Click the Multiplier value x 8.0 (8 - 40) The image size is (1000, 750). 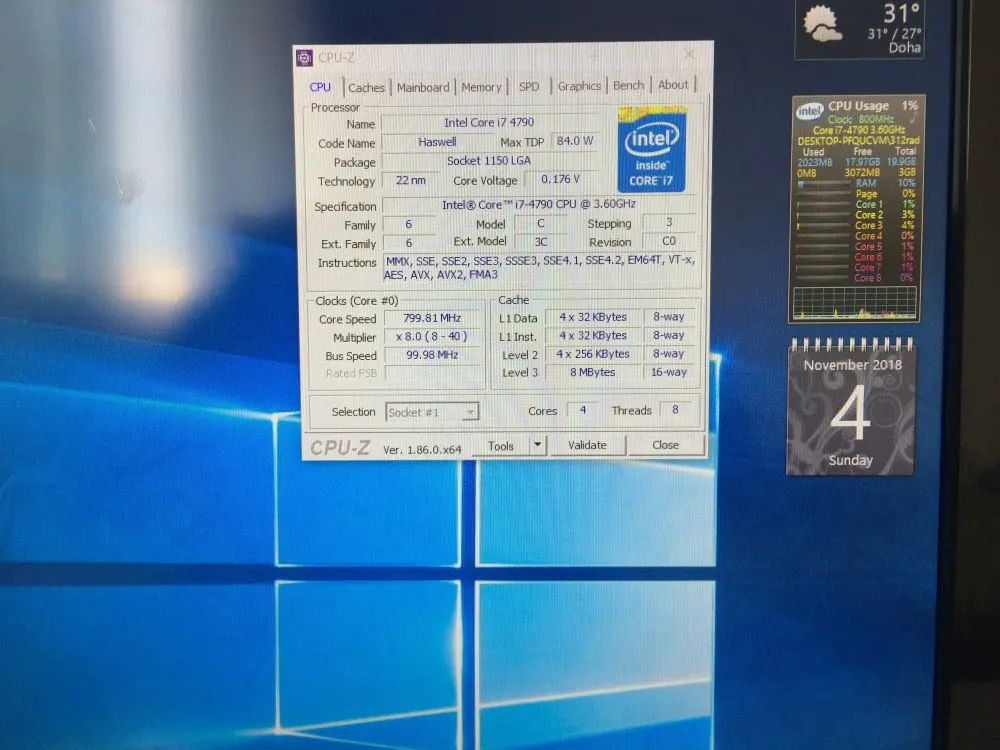(432, 336)
